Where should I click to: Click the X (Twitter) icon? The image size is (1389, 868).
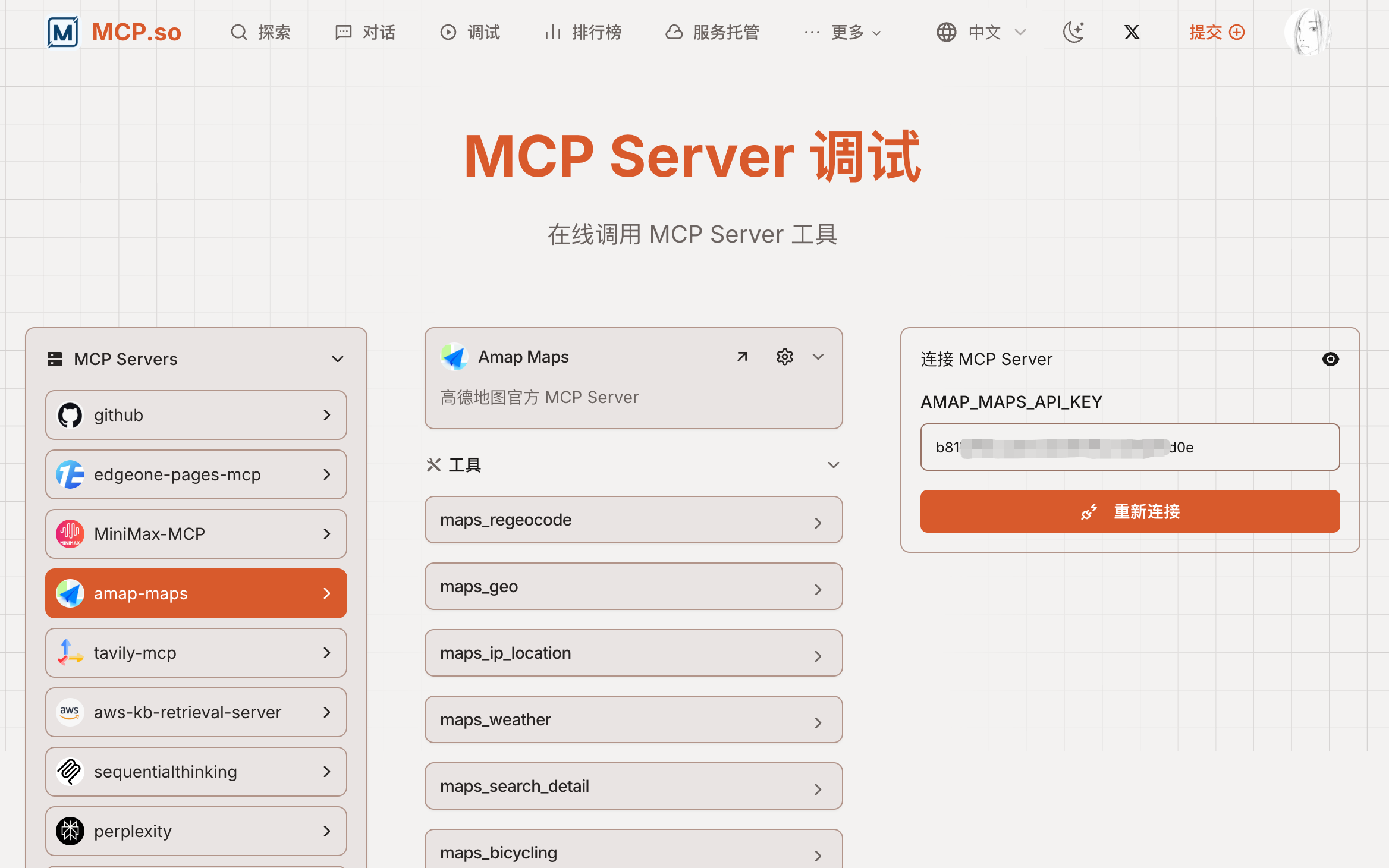pos(1132,32)
